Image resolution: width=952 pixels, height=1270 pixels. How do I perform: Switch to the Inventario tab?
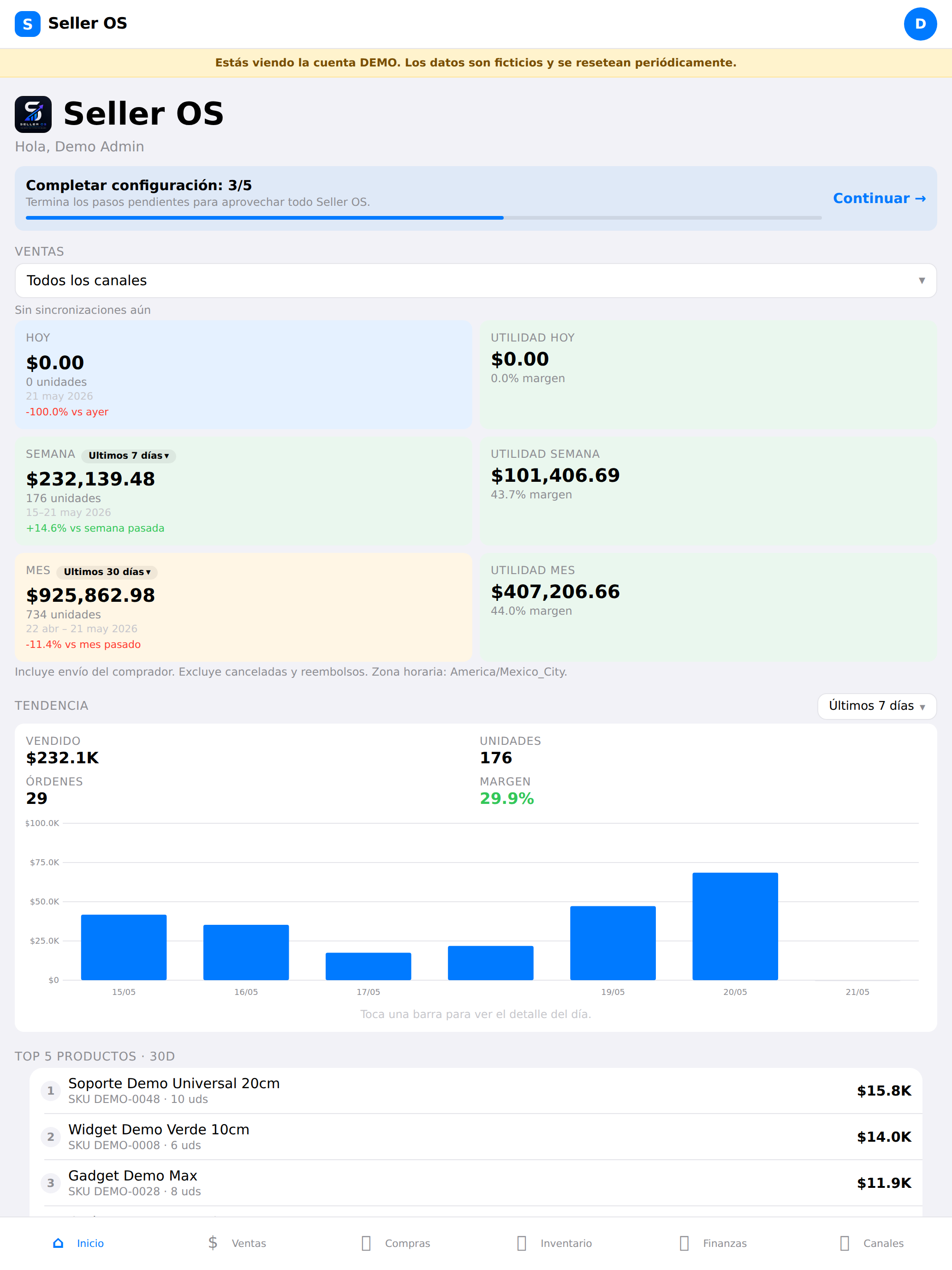click(554, 1243)
